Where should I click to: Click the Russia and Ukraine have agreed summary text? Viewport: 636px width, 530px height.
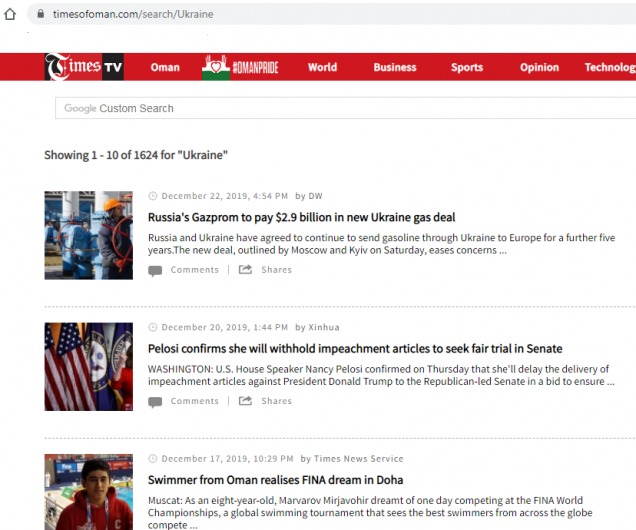click(x=381, y=244)
